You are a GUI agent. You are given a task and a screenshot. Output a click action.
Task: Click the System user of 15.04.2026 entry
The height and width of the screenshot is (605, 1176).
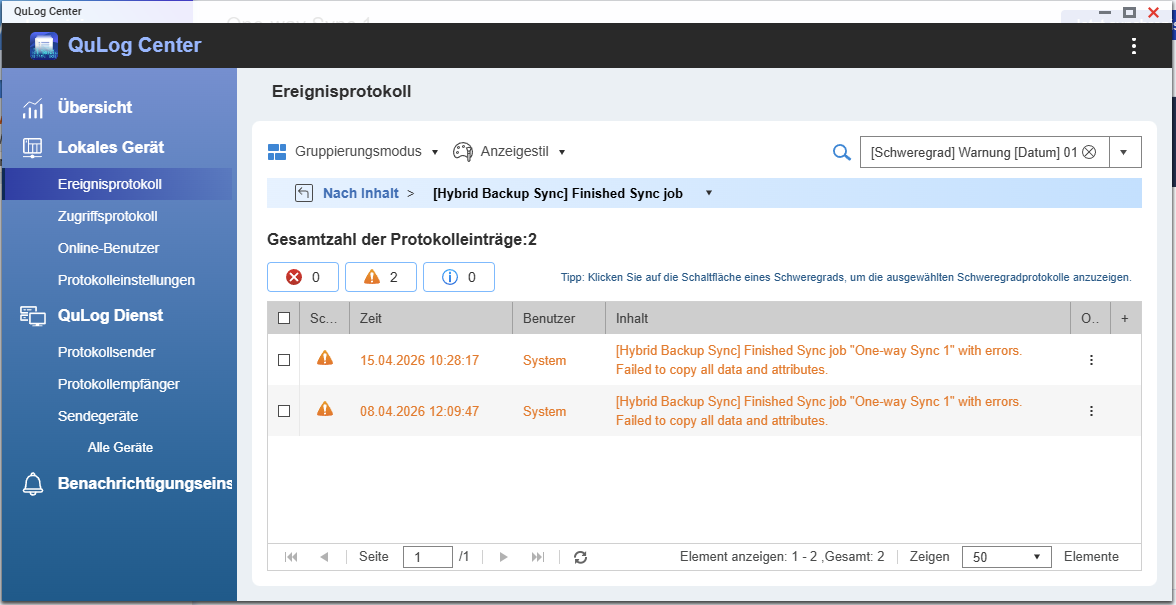(544, 361)
